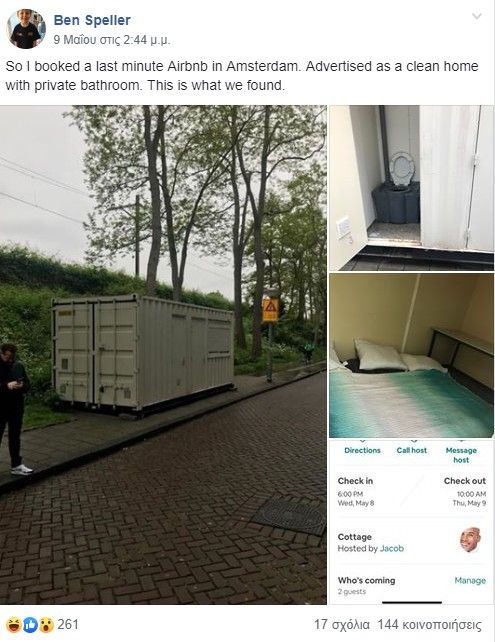The image size is (495, 642).
Task: Tap Directions in the booking screenshot
Action: [x=362, y=450]
